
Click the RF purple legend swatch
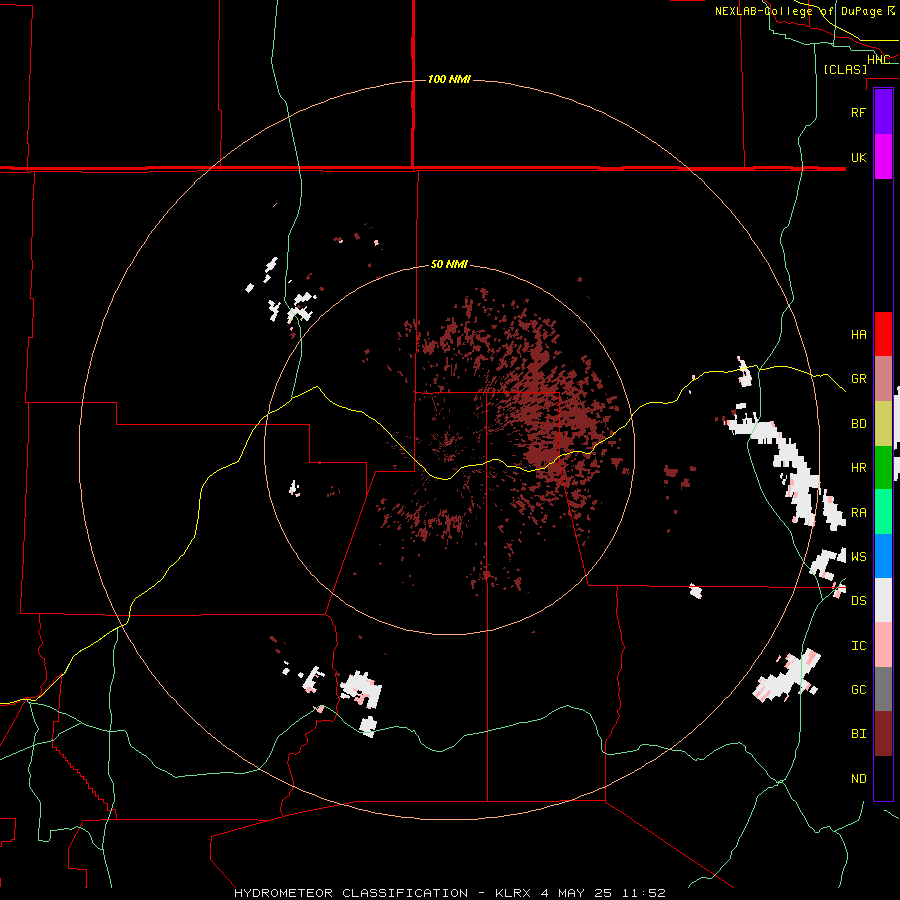coord(883,112)
